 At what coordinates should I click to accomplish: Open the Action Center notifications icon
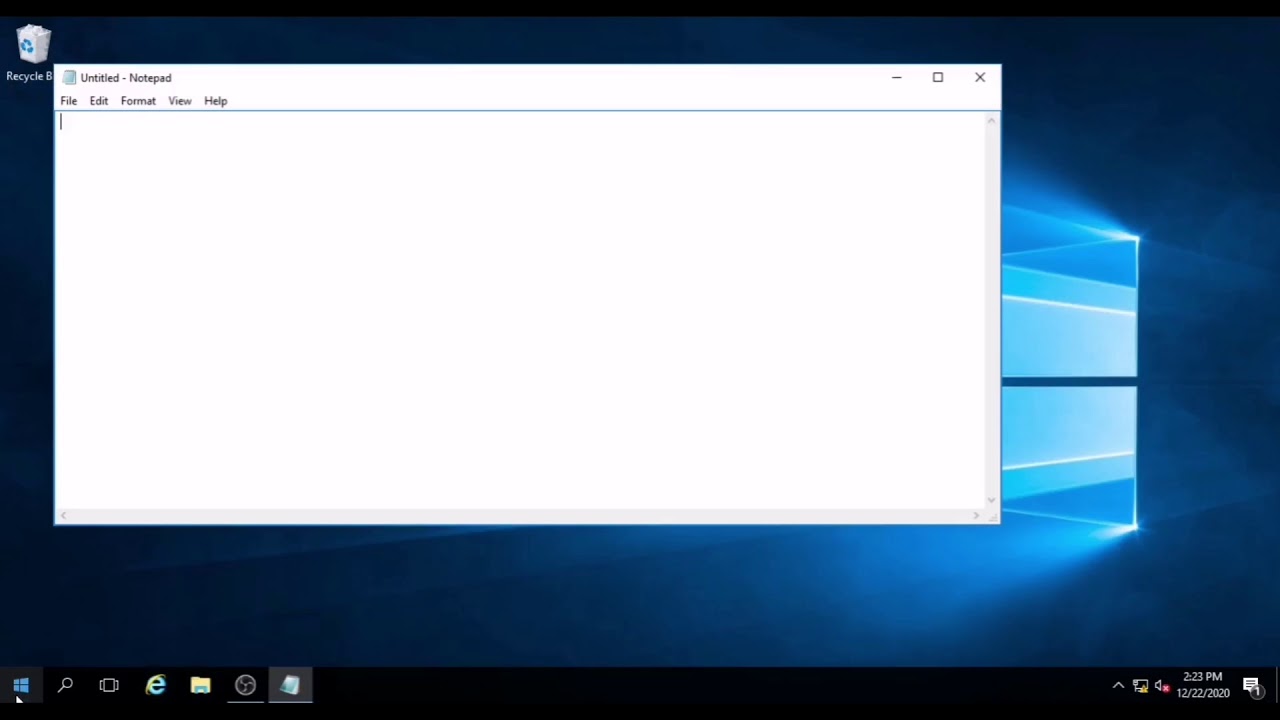tap(1252, 685)
